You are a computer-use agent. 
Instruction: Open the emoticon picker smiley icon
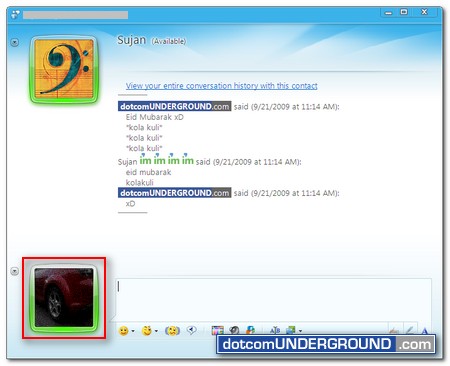(x=124, y=331)
